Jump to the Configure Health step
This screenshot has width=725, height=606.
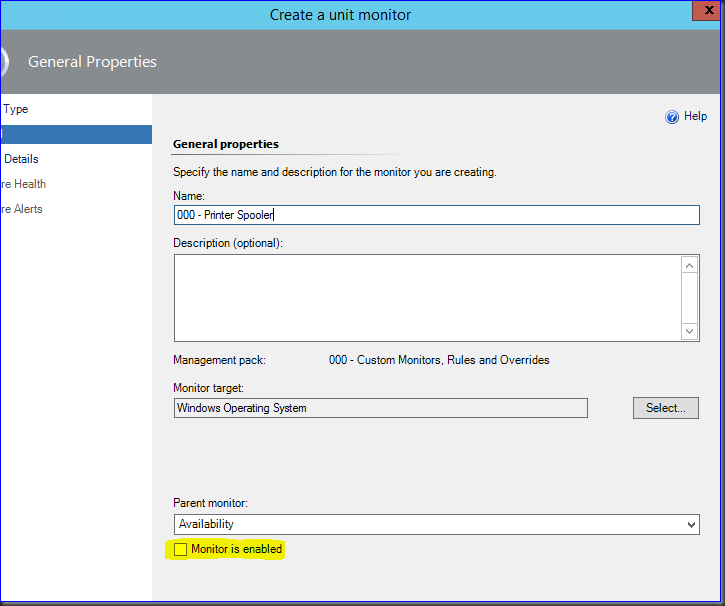[x=23, y=184]
